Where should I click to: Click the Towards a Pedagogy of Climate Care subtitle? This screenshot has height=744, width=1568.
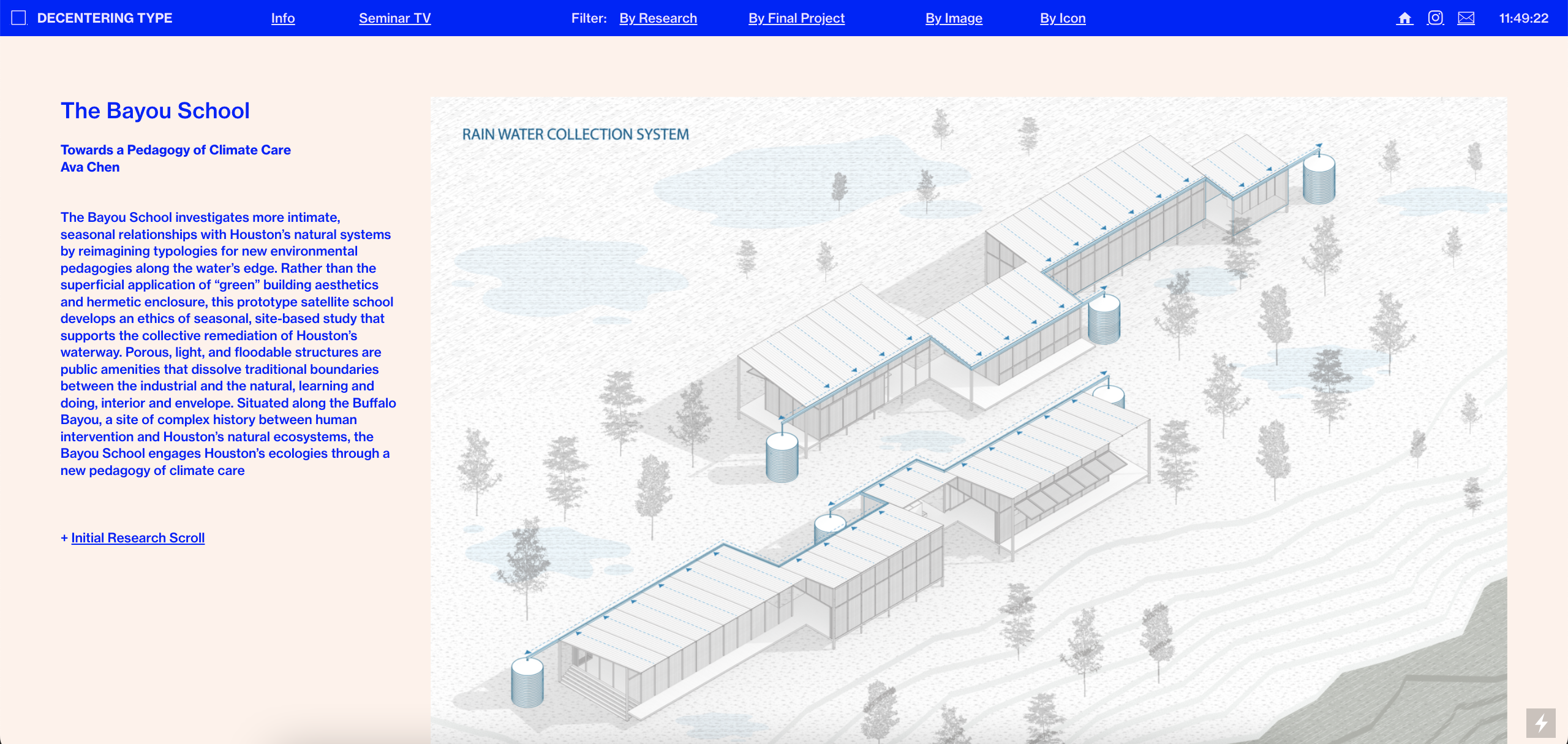(x=175, y=150)
